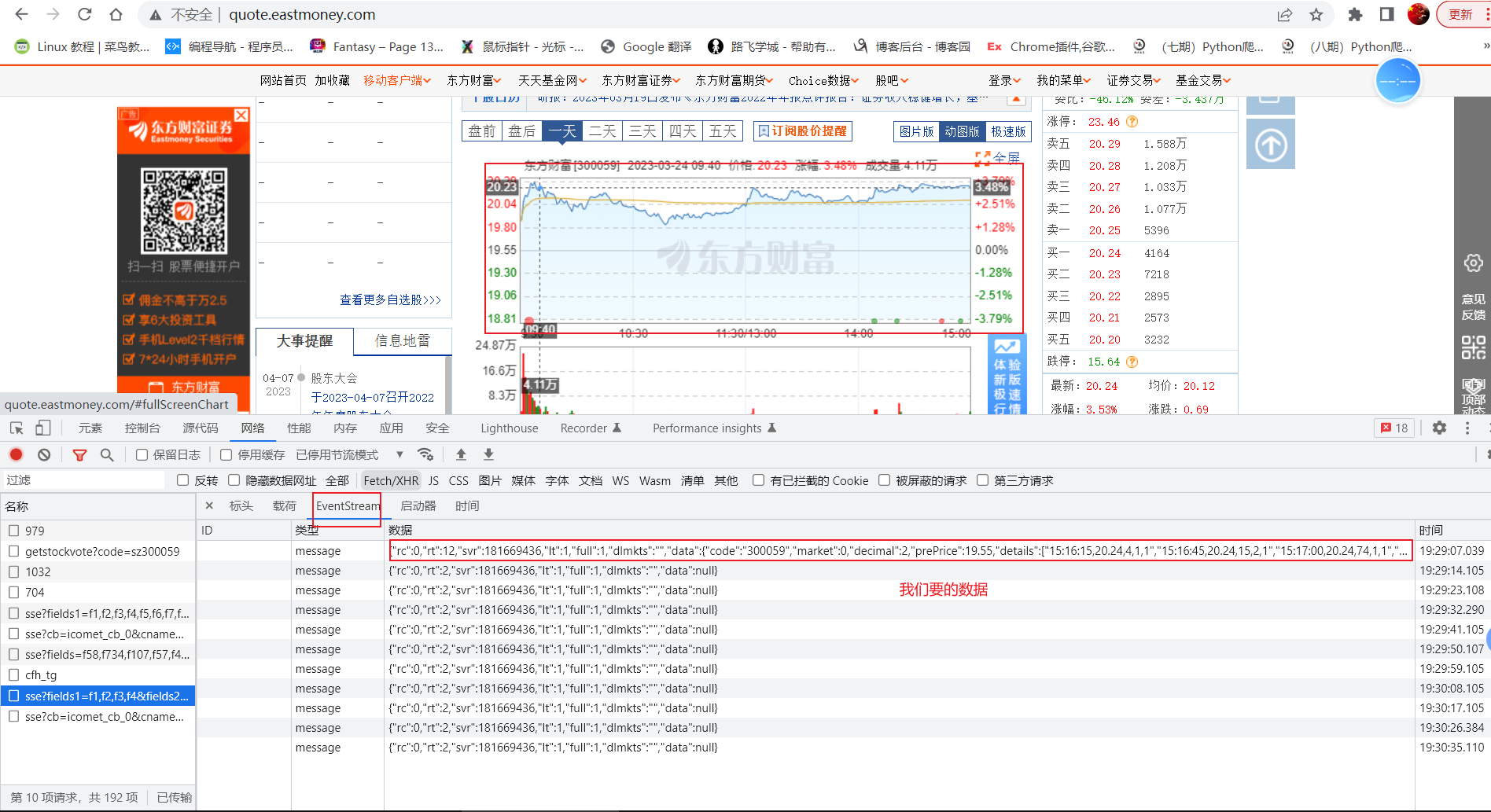Open the throttling mode dropdown arrow
The width and height of the screenshot is (1491, 812).
399,454
